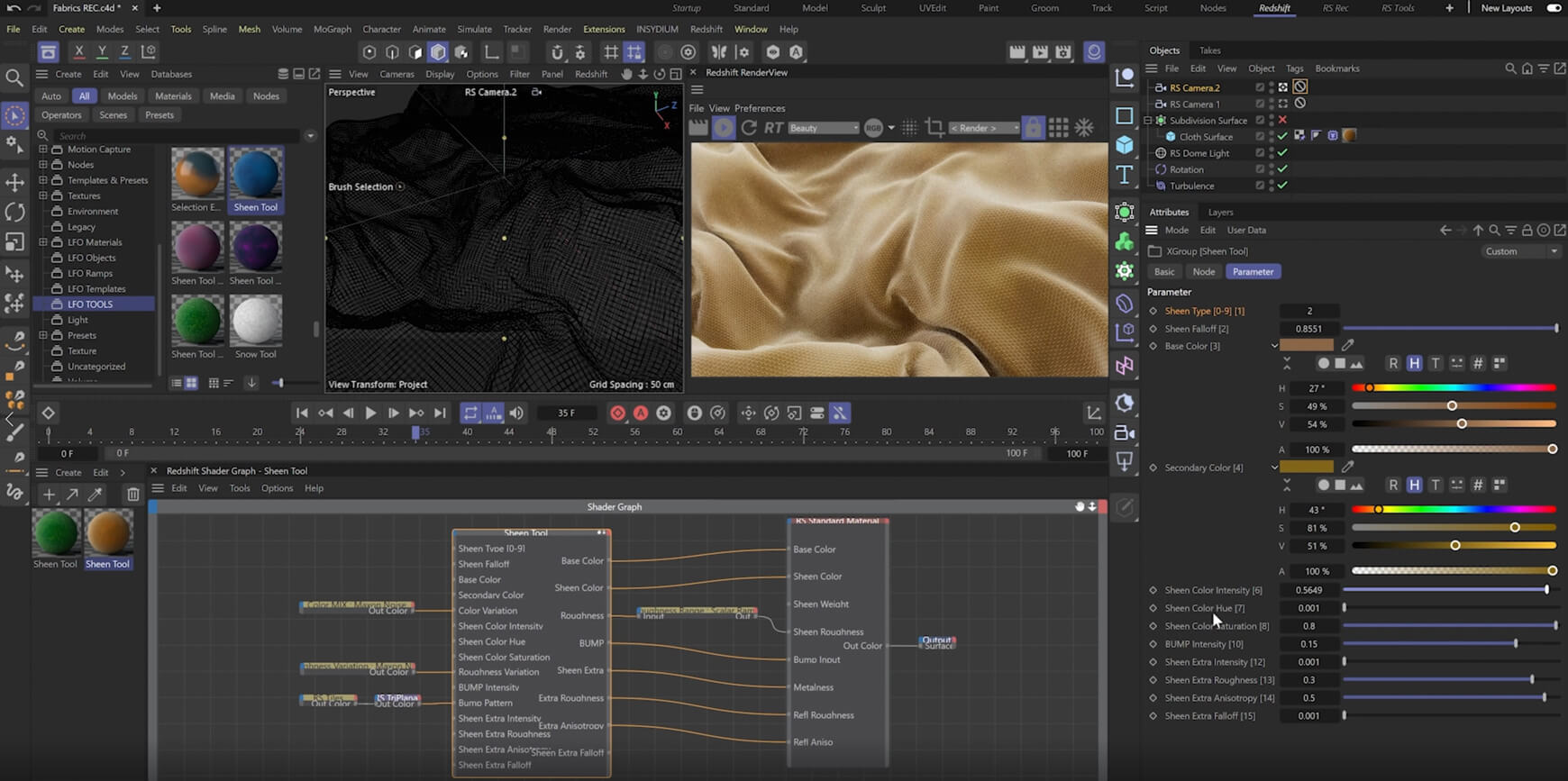Click the Base Color swatch
The image size is (1568, 781).
point(1307,345)
